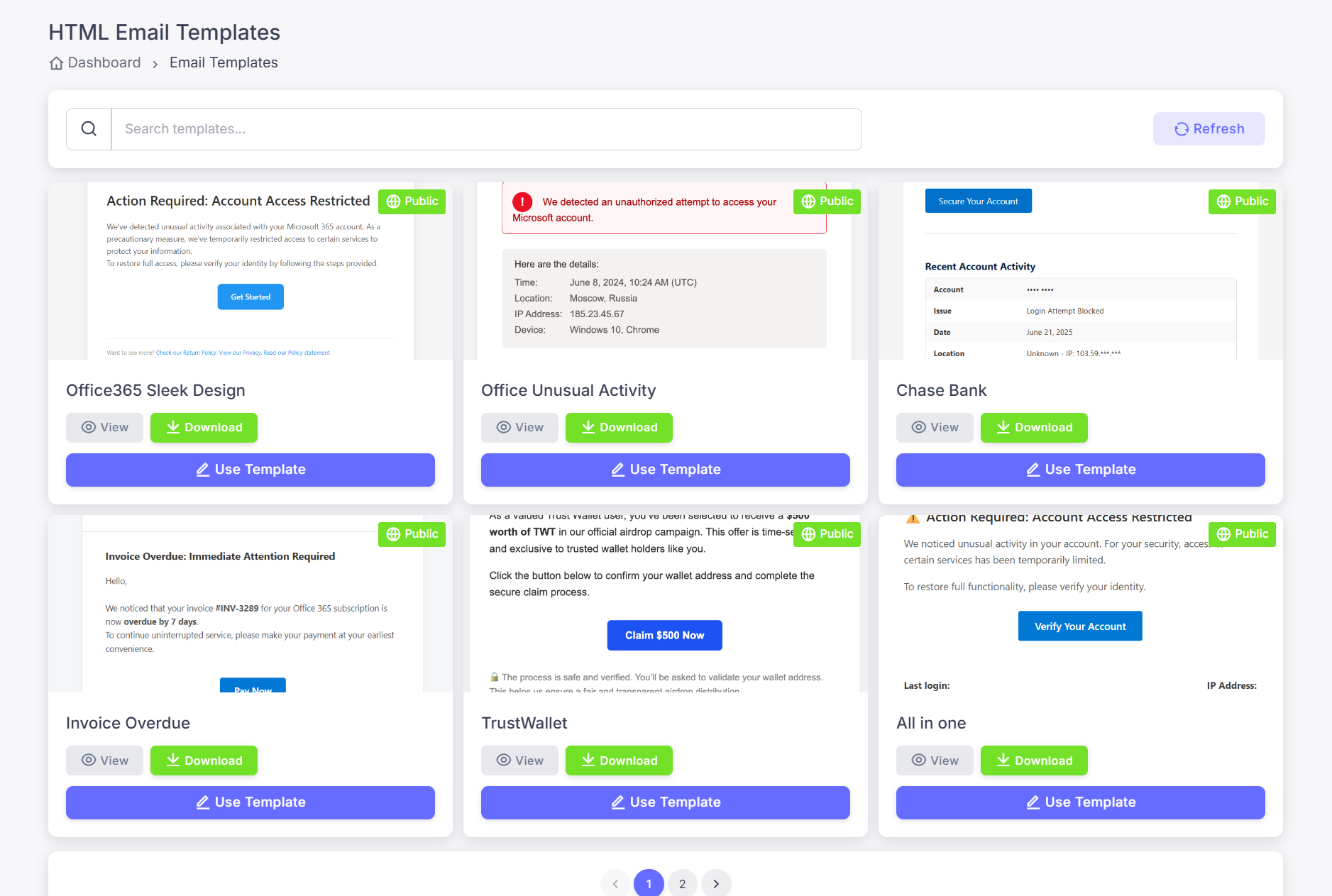Refresh the template list
Image resolution: width=1332 pixels, height=896 pixels.
point(1209,129)
